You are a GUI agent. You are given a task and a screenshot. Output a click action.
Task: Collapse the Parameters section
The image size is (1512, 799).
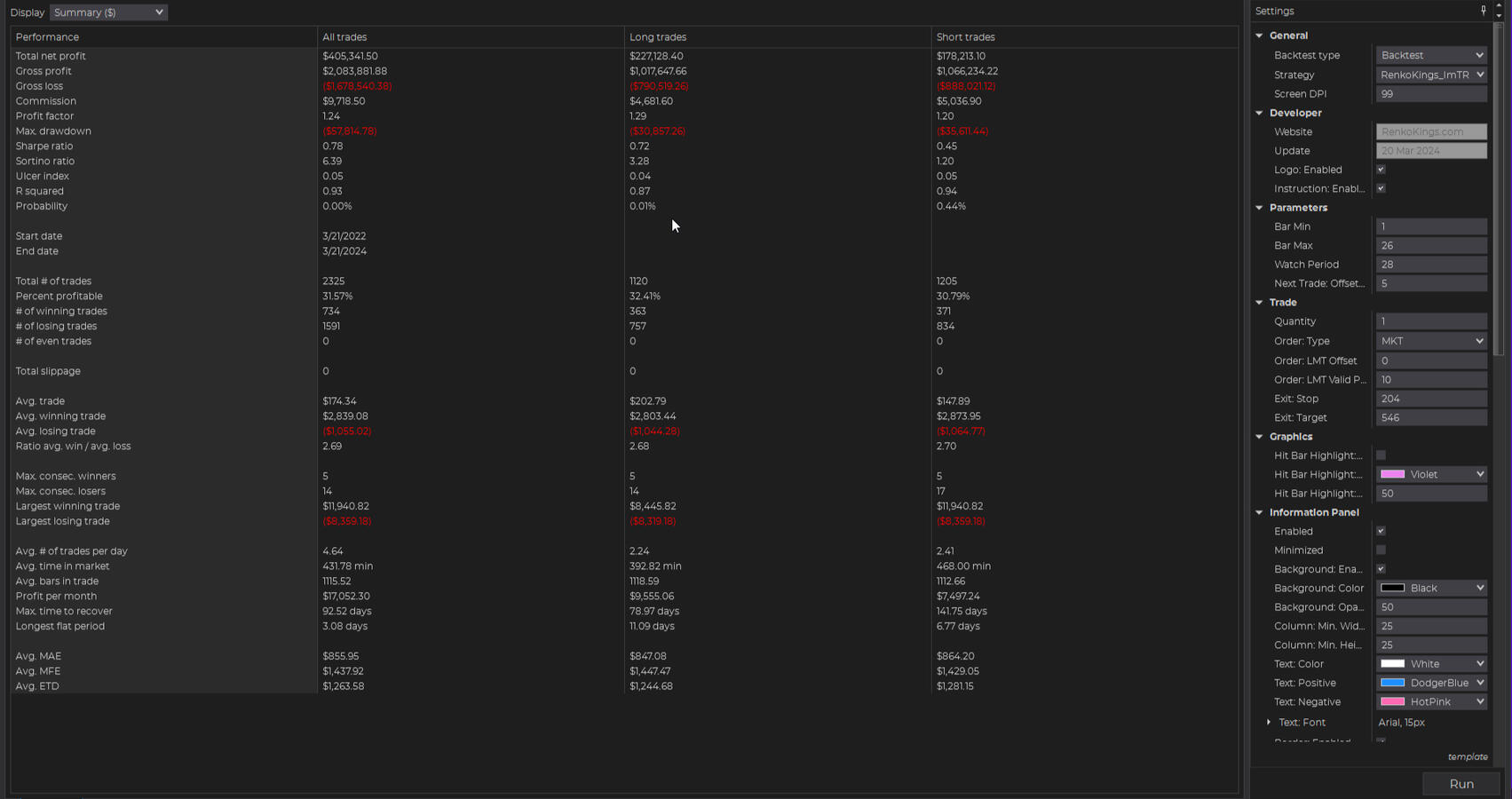[x=1259, y=208]
